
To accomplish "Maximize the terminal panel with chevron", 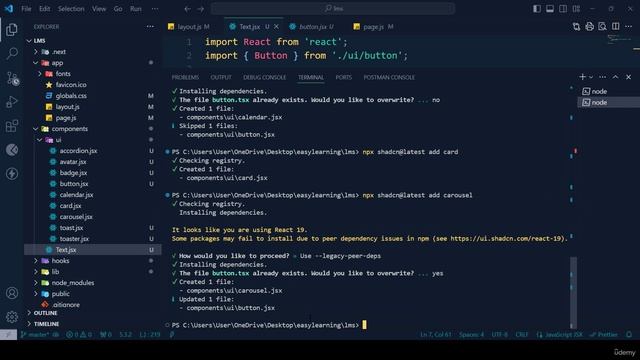I will [616, 77].
